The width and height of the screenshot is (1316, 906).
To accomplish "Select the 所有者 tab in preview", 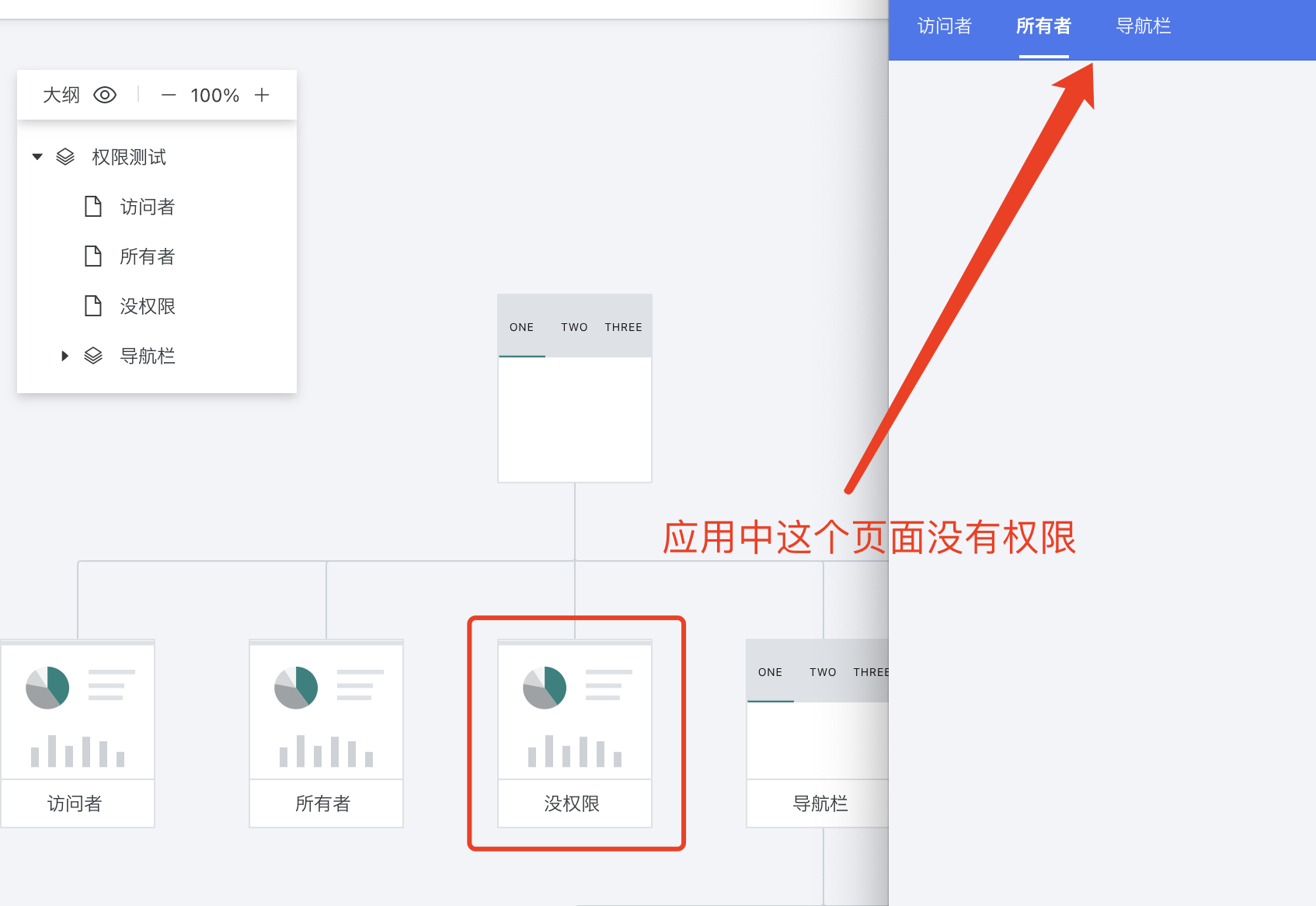I will point(1043,26).
